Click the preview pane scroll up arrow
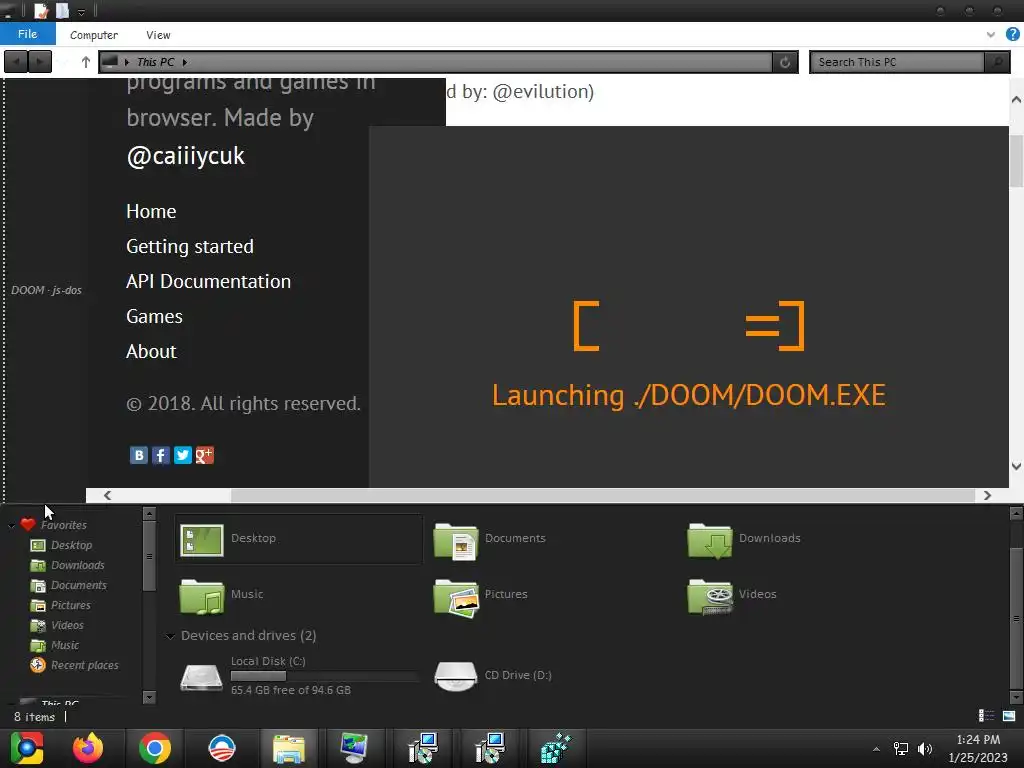Viewport: 1024px width, 768px height. [1016, 99]
